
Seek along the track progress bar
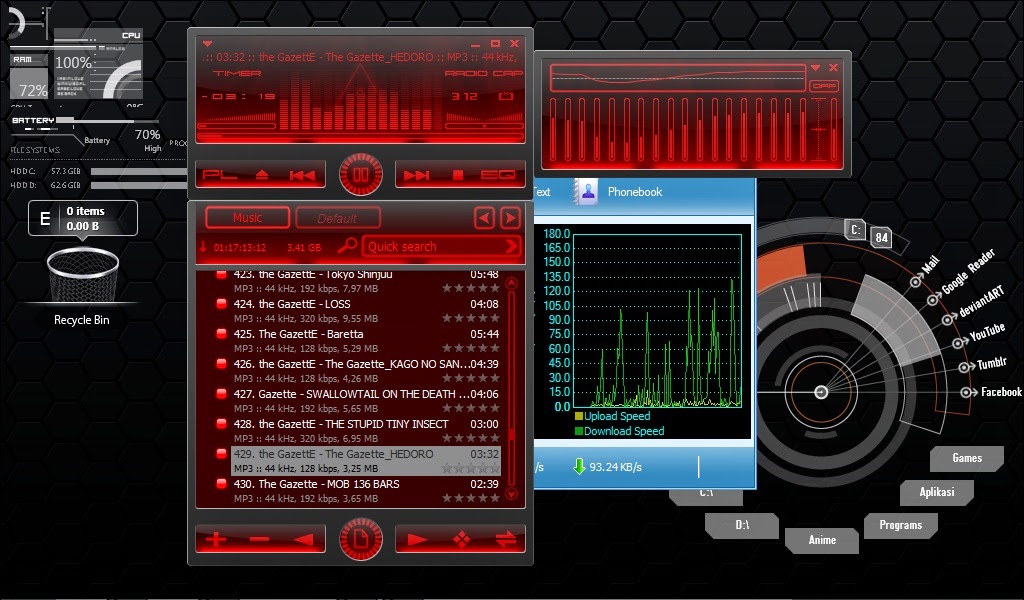coord(360,137)
